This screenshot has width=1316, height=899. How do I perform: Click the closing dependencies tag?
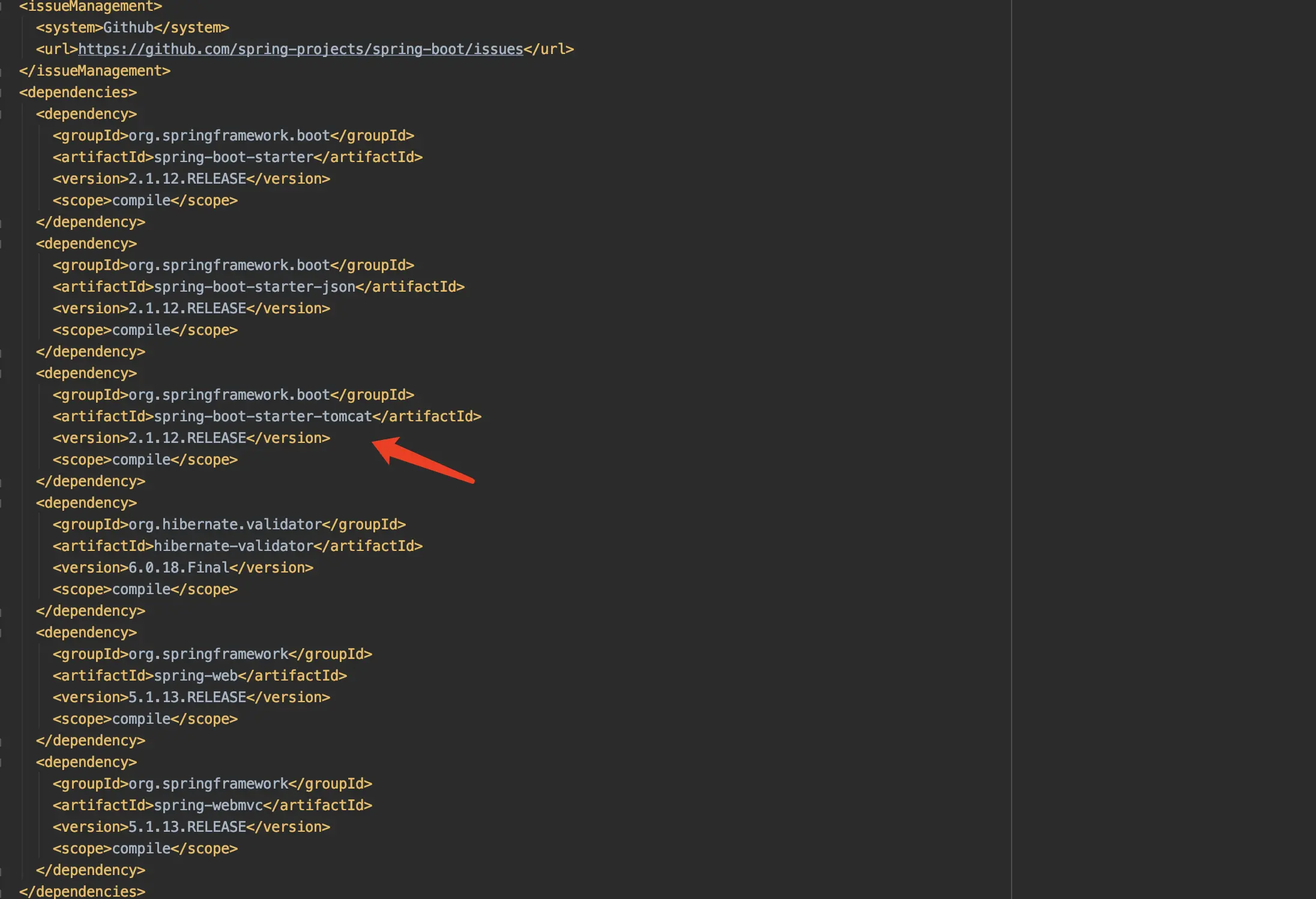[x=82, y=891]
